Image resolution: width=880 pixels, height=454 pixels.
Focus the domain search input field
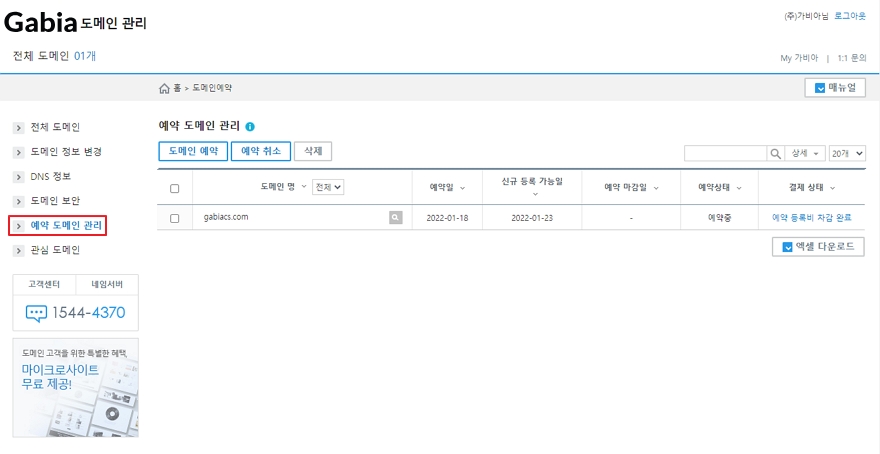[x=725, y=153]
